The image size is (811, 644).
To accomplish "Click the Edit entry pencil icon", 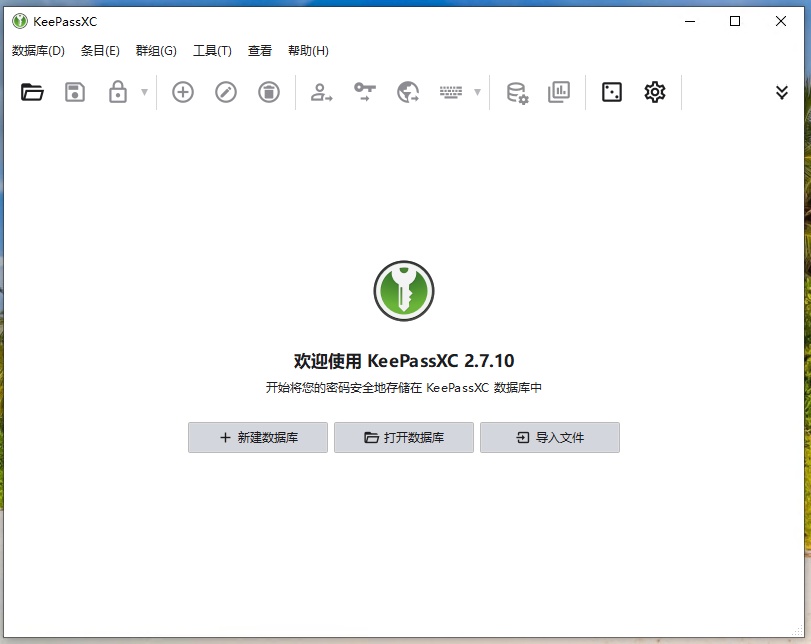I will pos(225,91).
